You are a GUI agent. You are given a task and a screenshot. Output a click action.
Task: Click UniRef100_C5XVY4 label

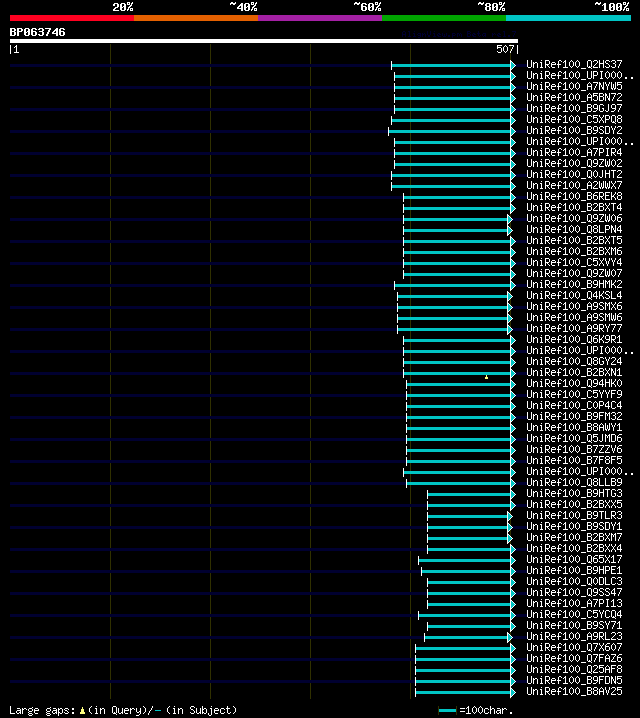pos(574,262)
